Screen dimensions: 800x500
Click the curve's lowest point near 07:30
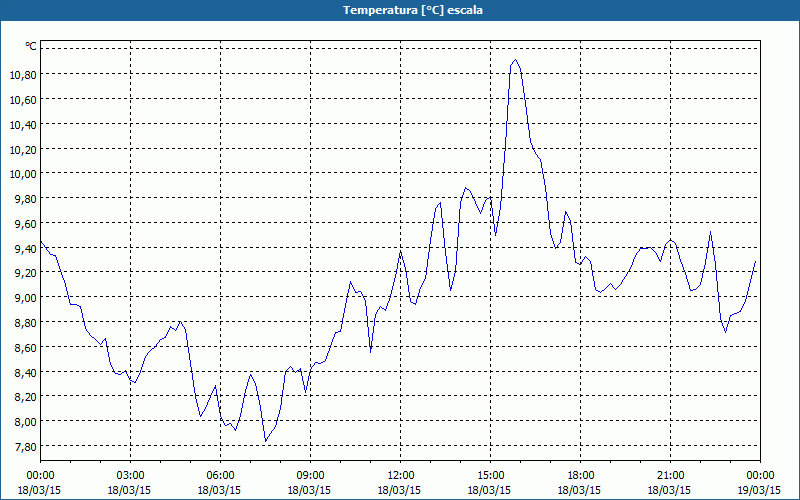coord(265,441)
